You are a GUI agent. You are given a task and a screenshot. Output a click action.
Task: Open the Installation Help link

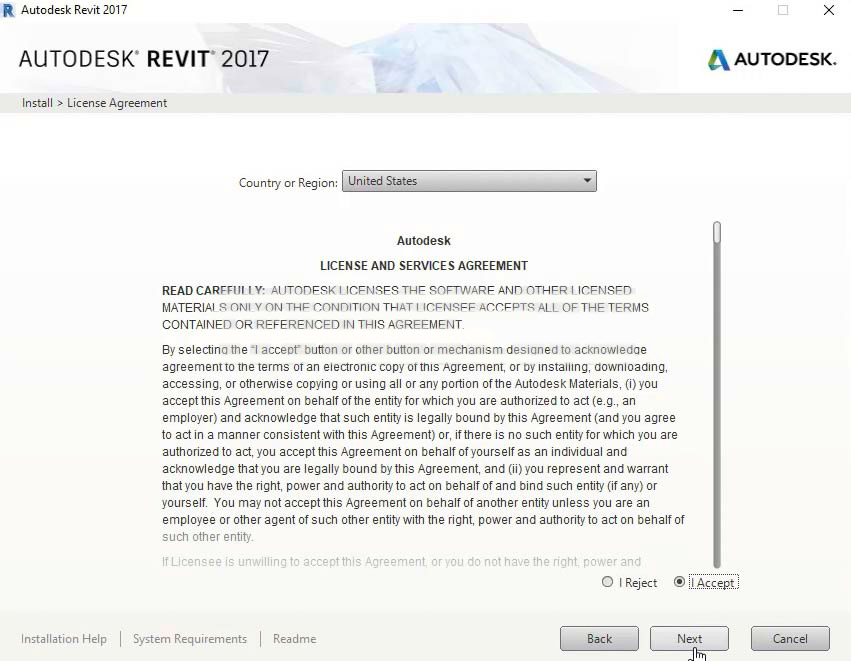[63, 639]
